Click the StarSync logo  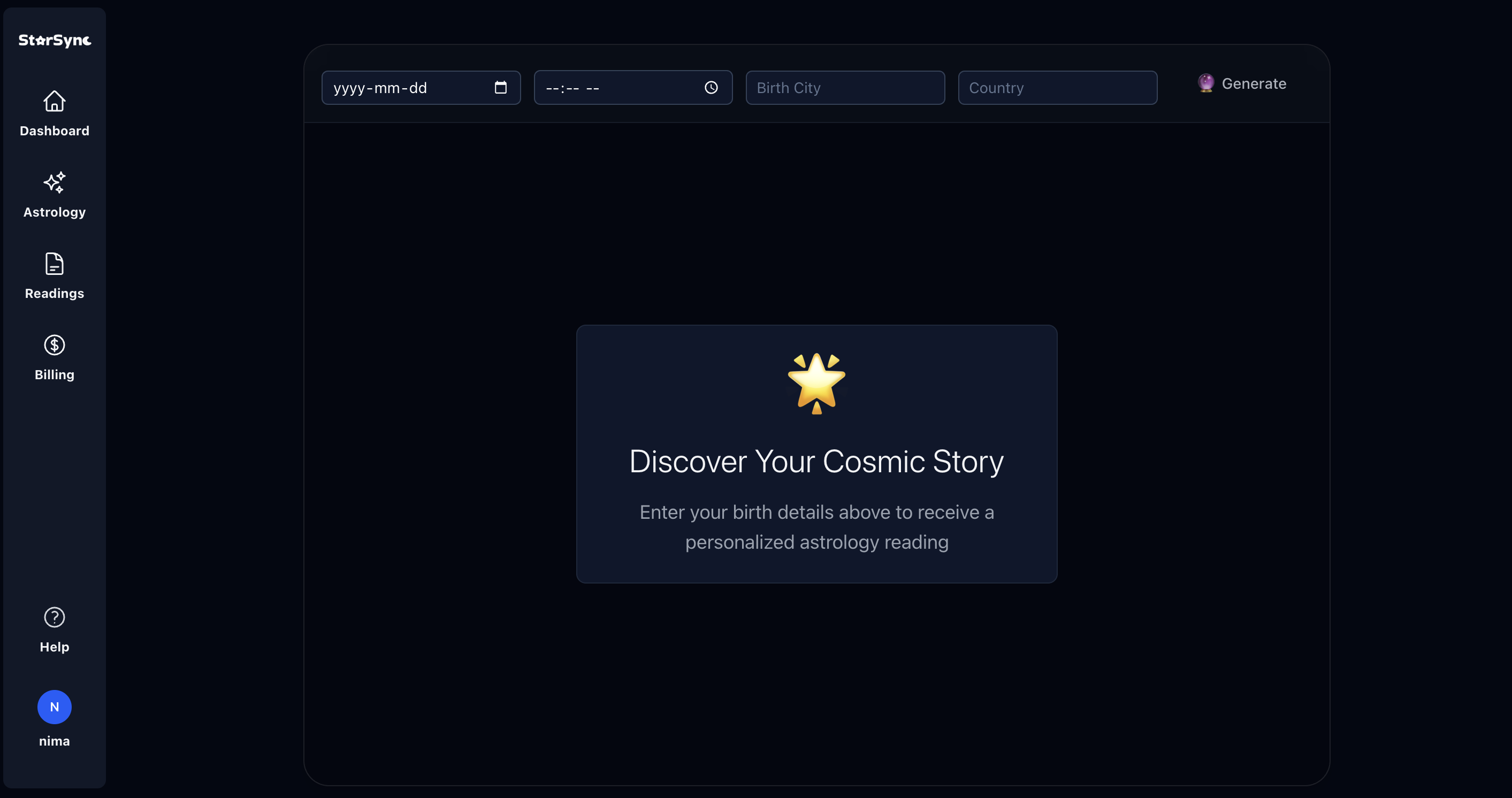[54, 40]
